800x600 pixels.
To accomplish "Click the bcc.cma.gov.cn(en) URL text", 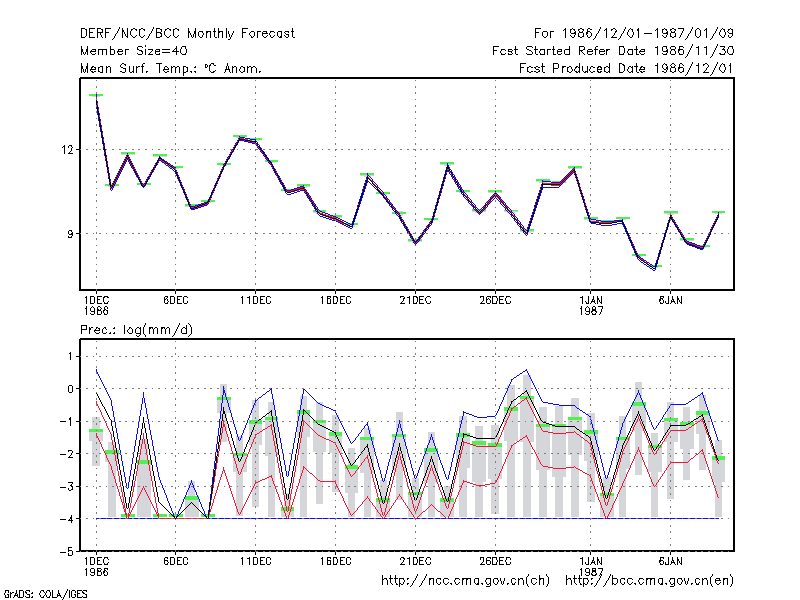I will [x=649, y=581].
